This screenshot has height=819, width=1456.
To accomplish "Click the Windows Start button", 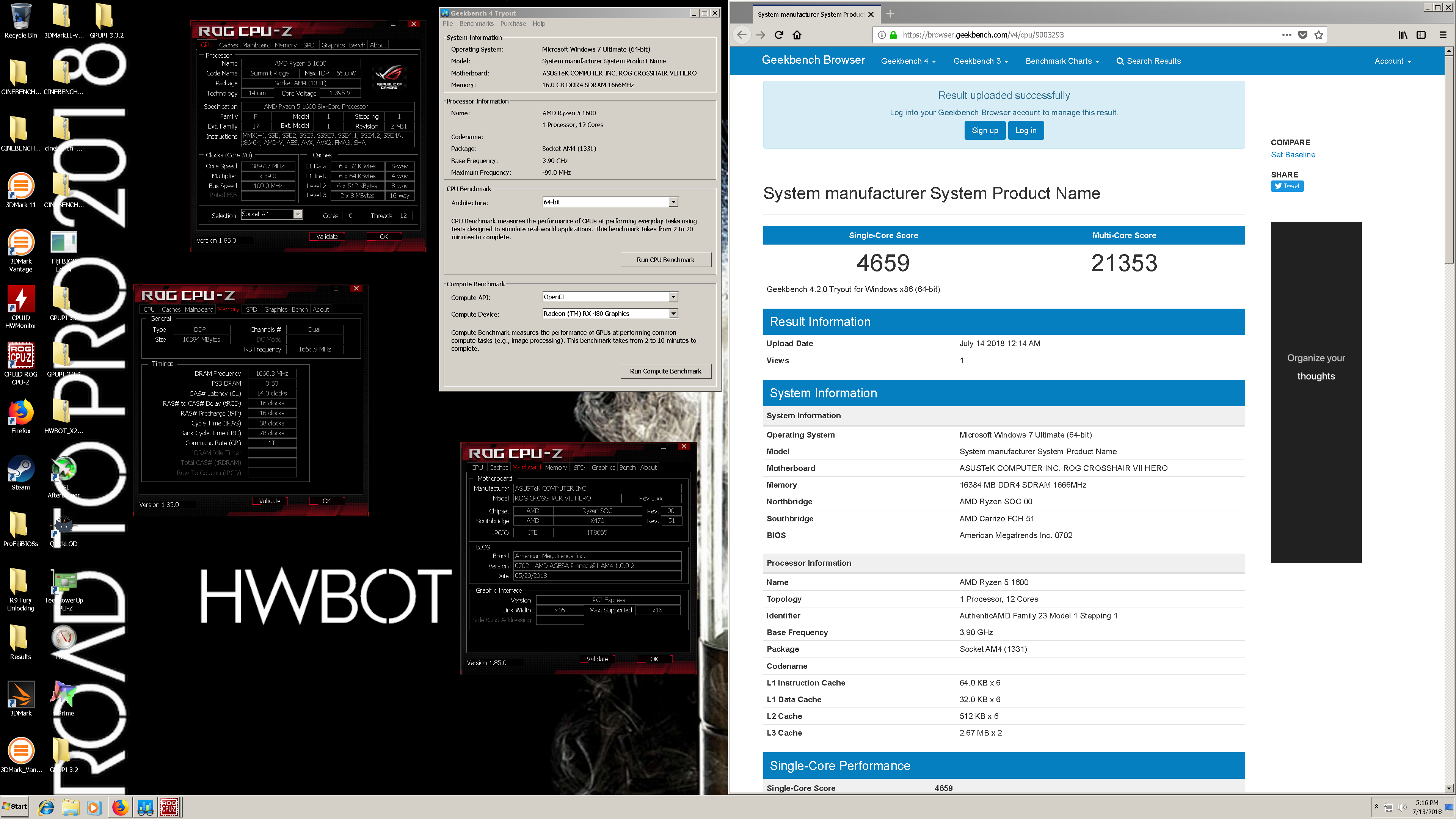I will coord(15,807).
